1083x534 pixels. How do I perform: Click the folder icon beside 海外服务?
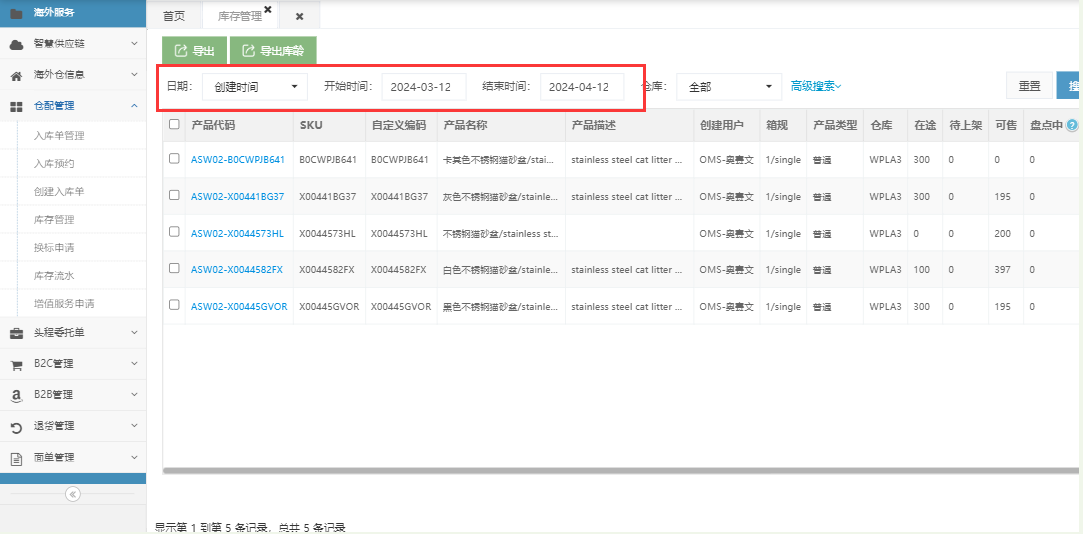[16, 12]
